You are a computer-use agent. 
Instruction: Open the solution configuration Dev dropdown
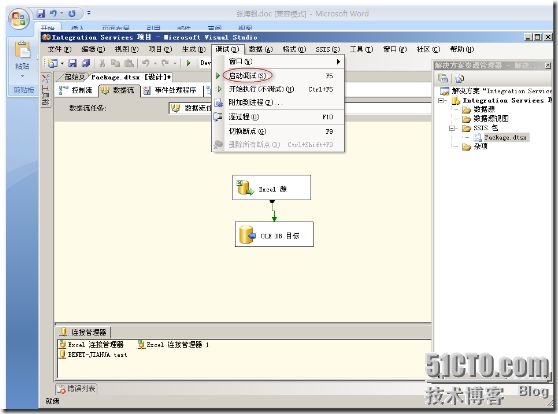point(205,63)
